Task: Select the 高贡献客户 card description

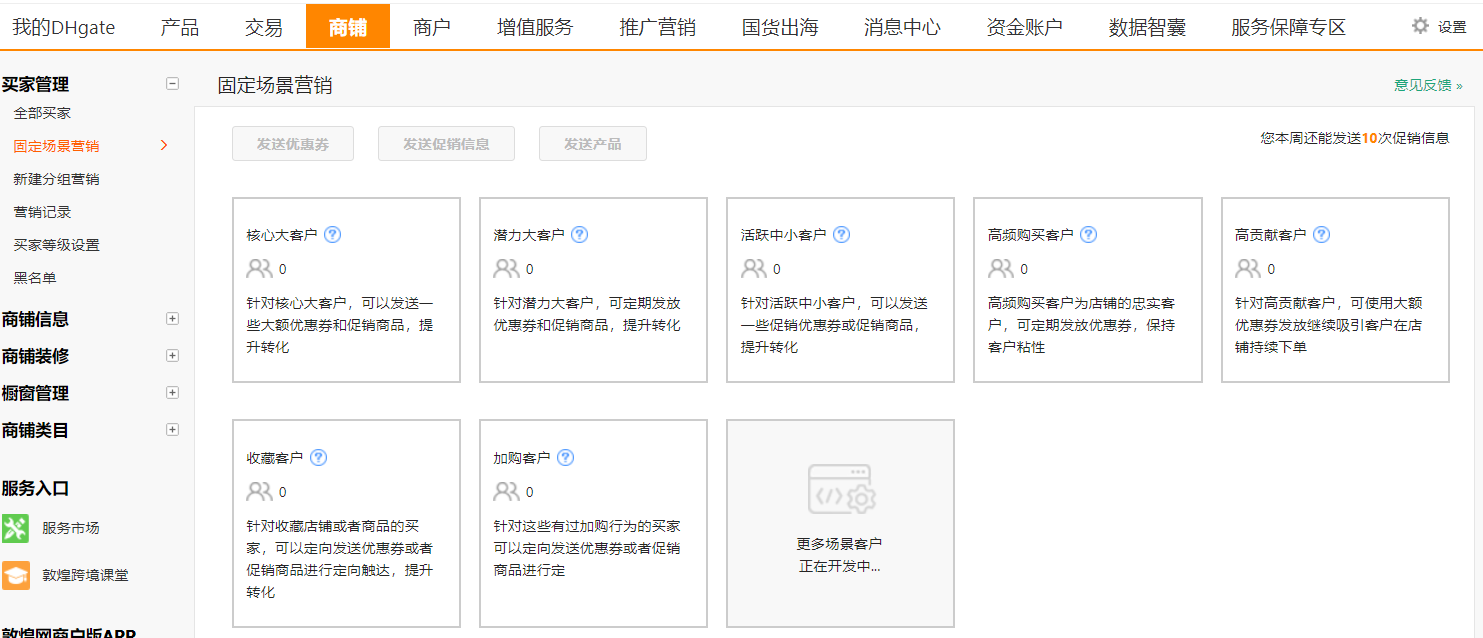Action: [1329, 325]
